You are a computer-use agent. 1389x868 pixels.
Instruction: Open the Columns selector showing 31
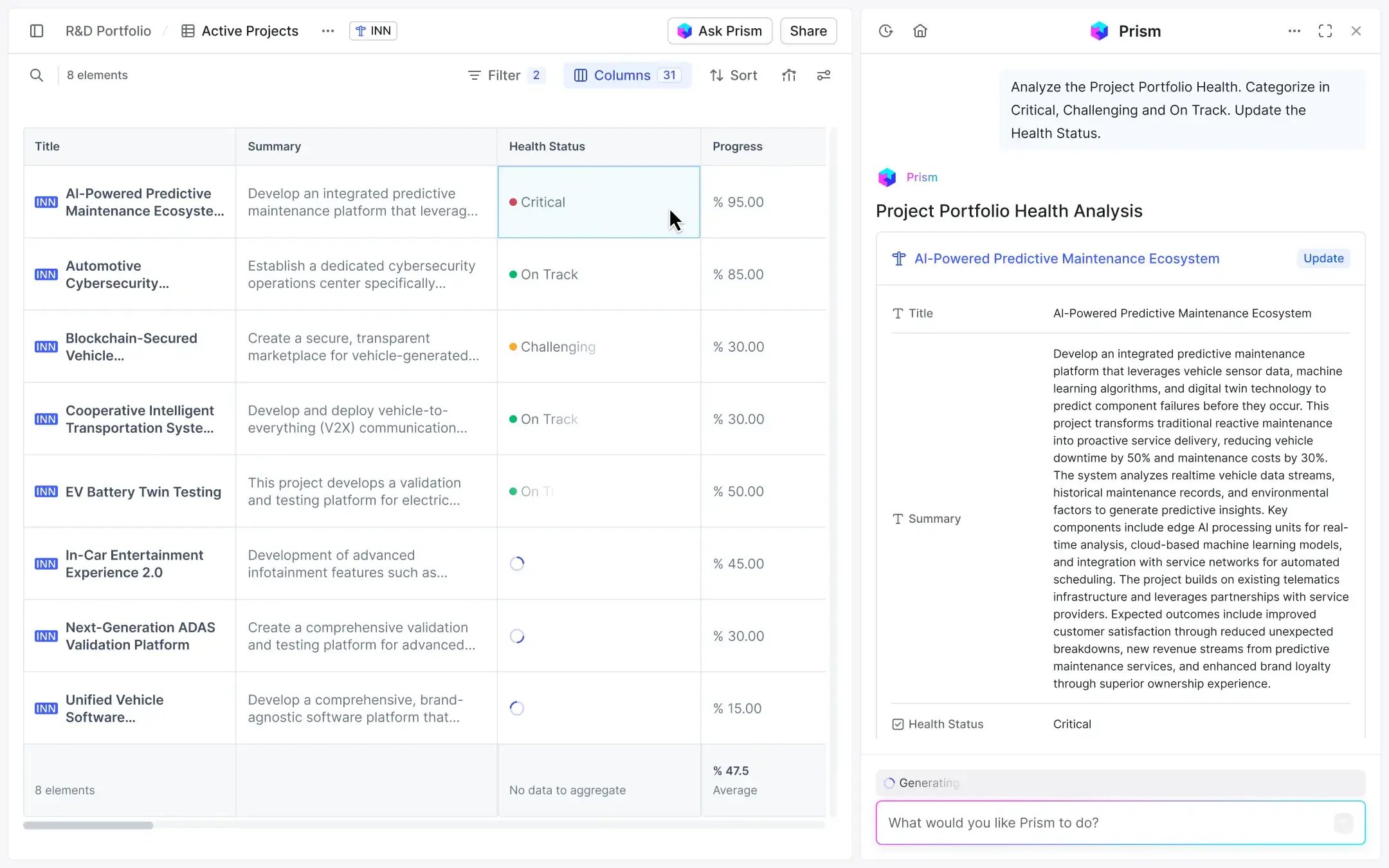click(x=627, y=75)
